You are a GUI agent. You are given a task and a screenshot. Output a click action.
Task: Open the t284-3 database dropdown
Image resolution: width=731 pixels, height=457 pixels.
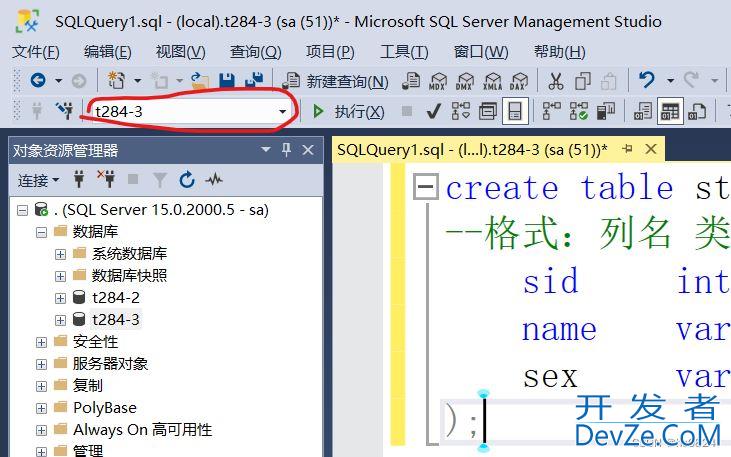click(283, 112)
